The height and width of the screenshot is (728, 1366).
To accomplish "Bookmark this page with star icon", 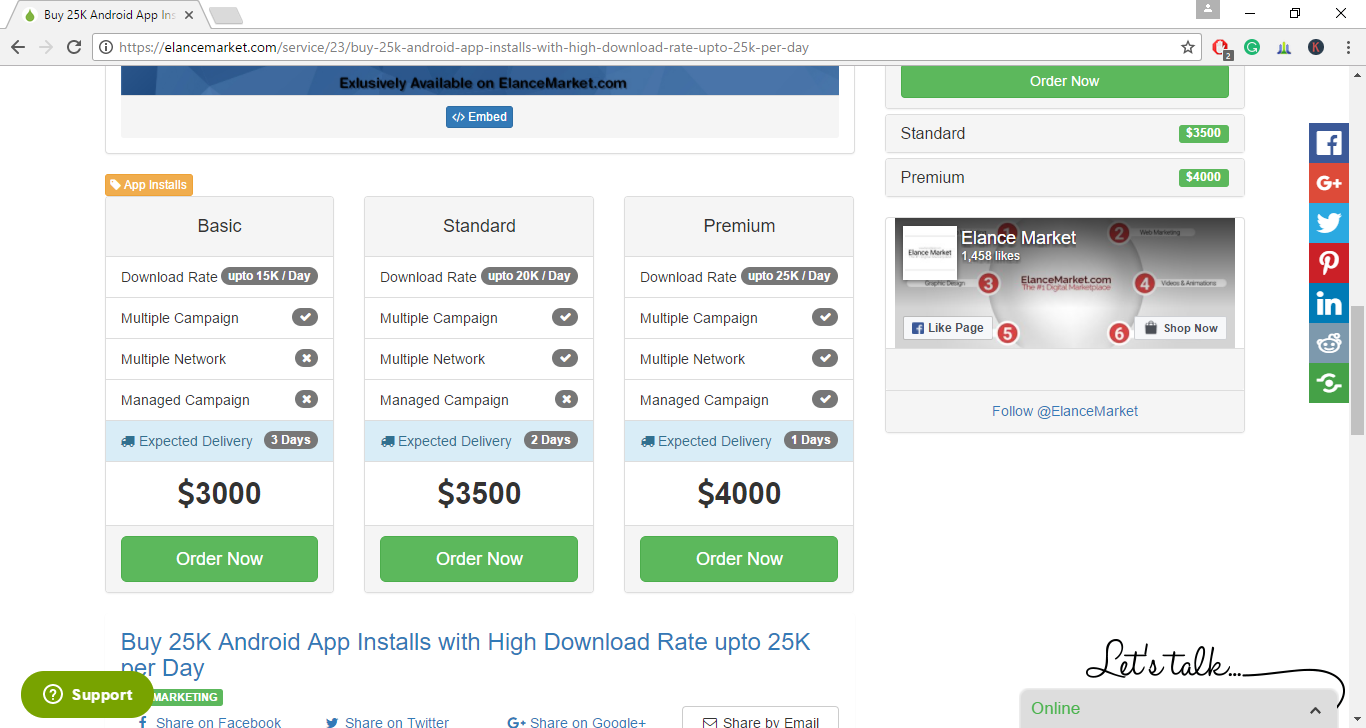I will 1188,47.
